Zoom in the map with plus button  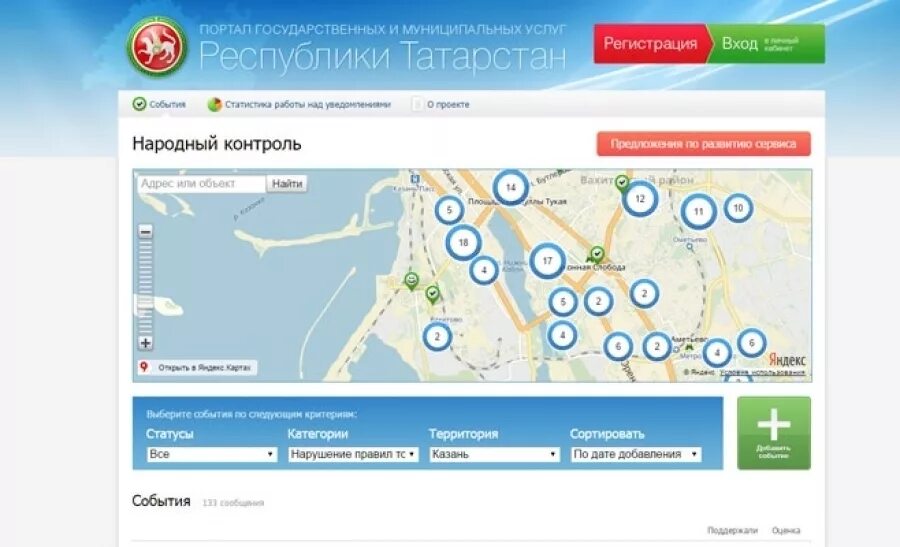click(x=146, y=343)
